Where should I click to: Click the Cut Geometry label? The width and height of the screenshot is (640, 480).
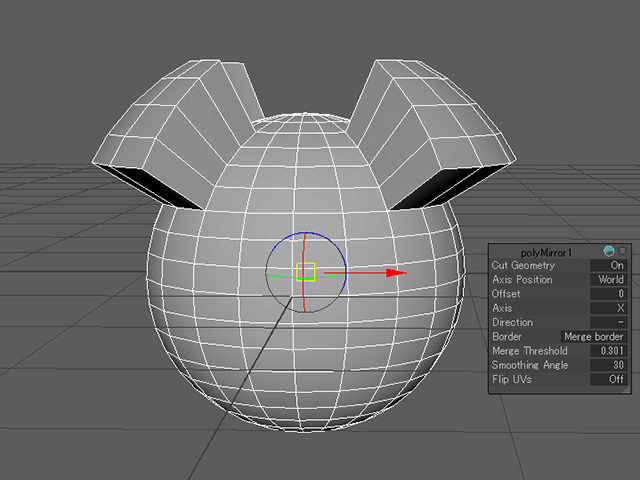tap(523, 265)
